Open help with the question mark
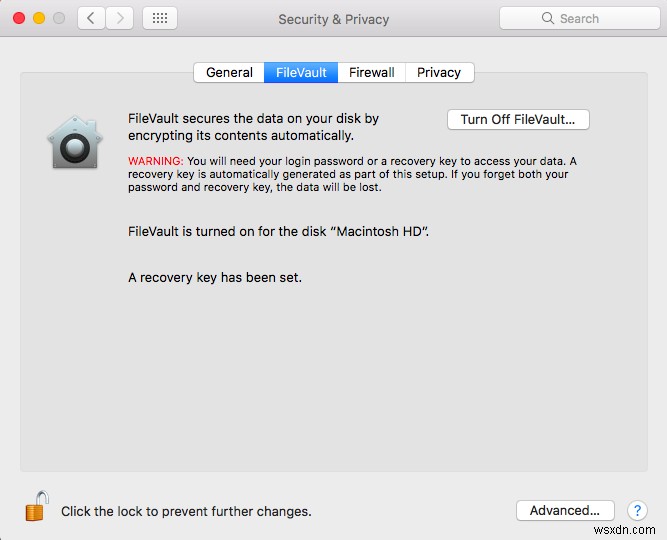The height and width of the screenshot is (540, 667). pyautogui.click(x=637, y=511)
